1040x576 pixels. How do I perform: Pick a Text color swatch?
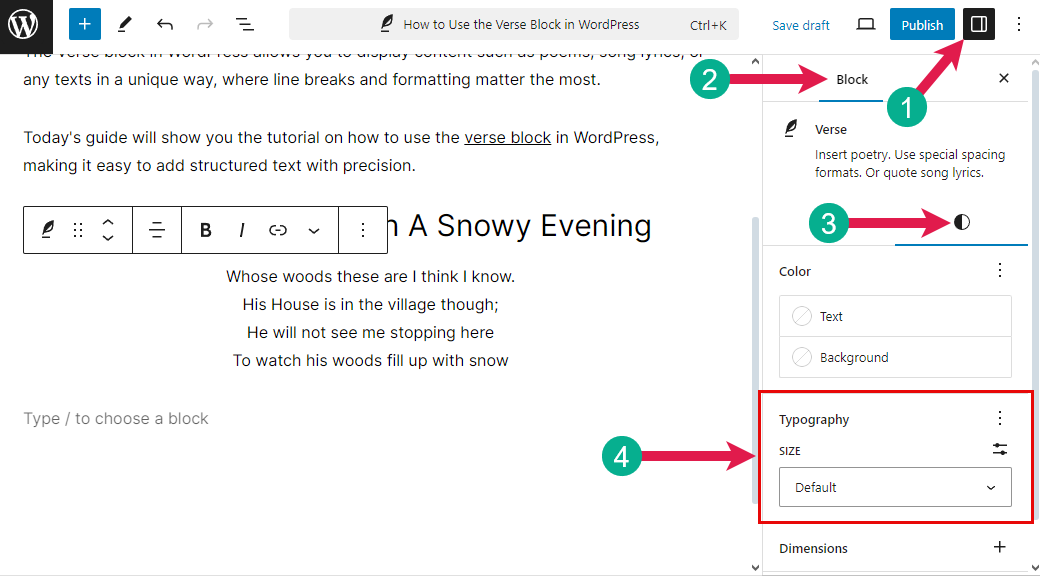point(801,315)
